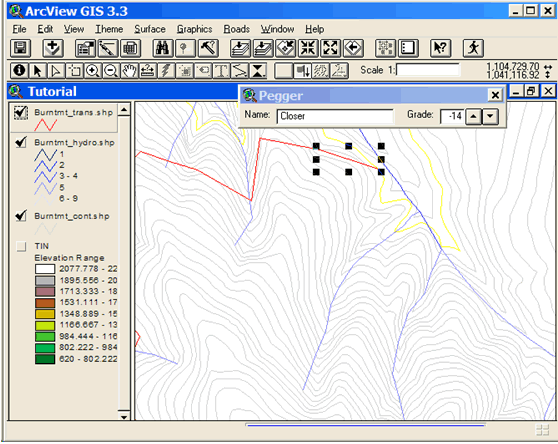Screen dimensions: 558x444
Task: Select the Identify info tool
Action: (19, 70)
